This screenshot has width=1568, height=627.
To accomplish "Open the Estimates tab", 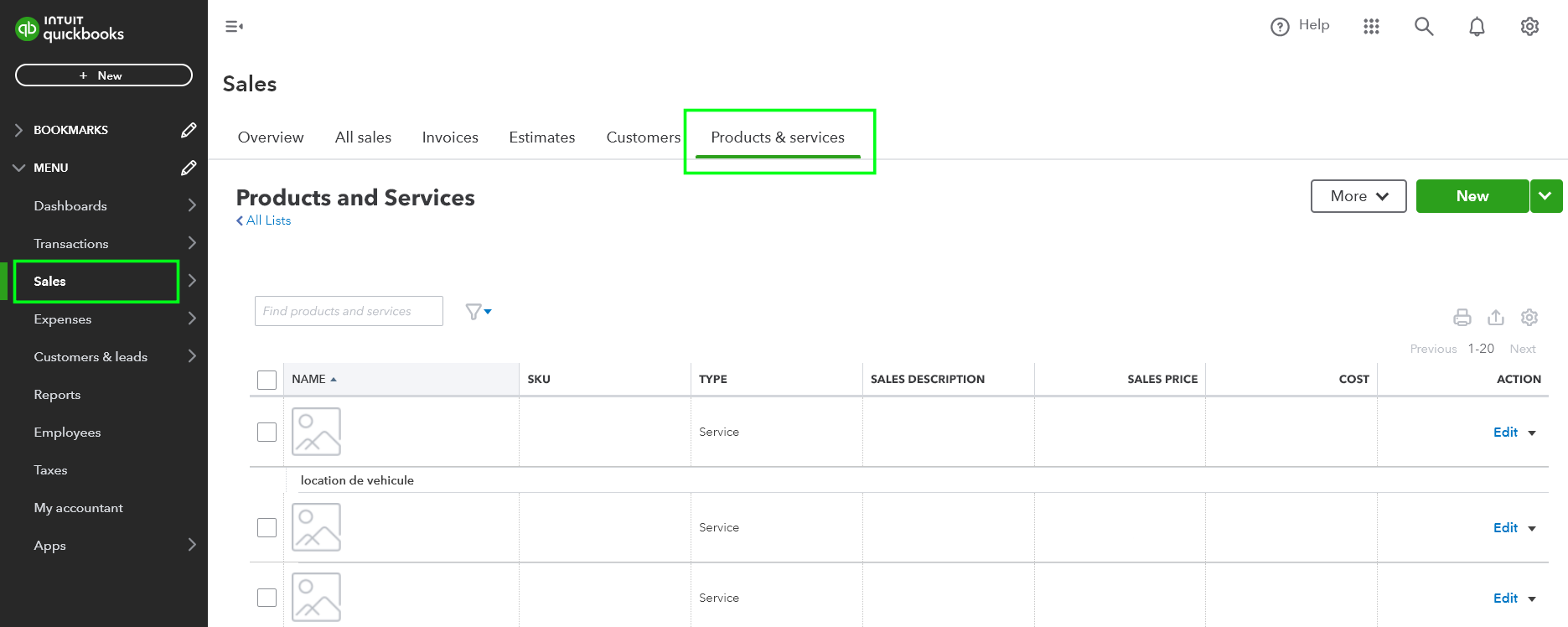I will tap(541, 137).
